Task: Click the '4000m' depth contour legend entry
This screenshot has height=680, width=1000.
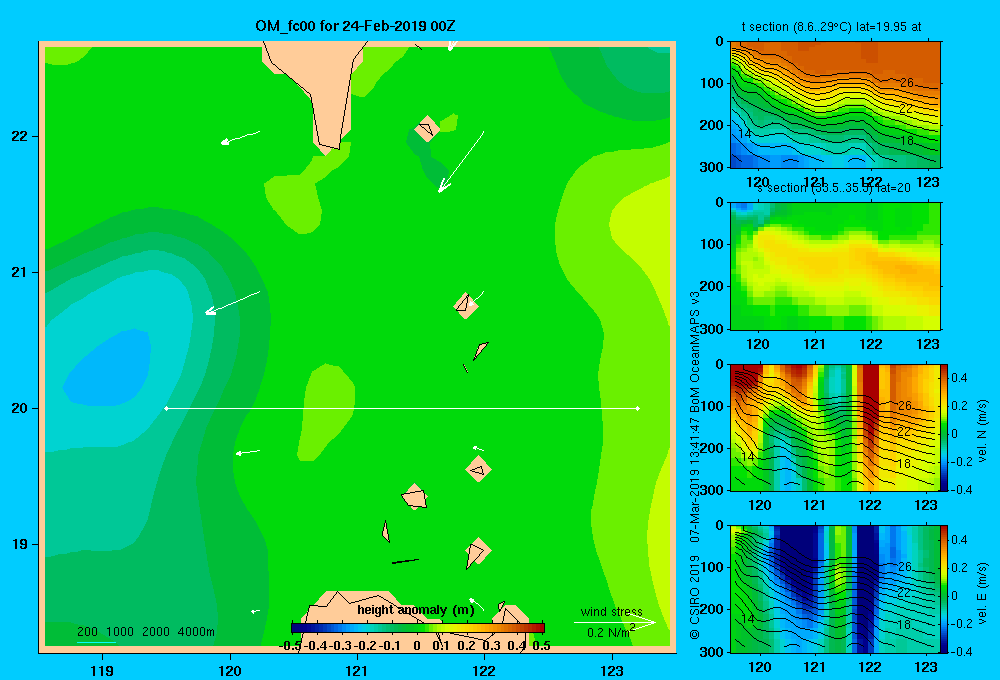Action: click(x=196, y=632)
